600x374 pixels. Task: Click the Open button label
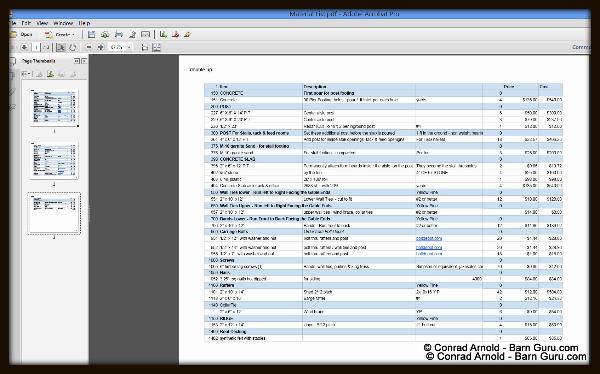point(26,34)
